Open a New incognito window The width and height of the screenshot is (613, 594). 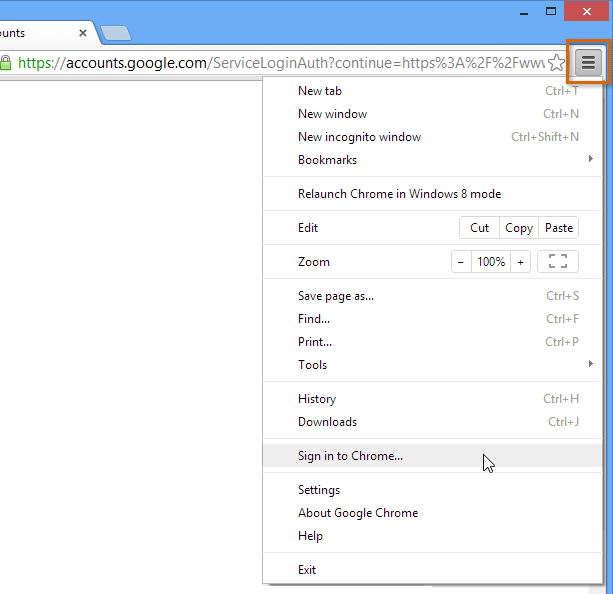point(432,137)
